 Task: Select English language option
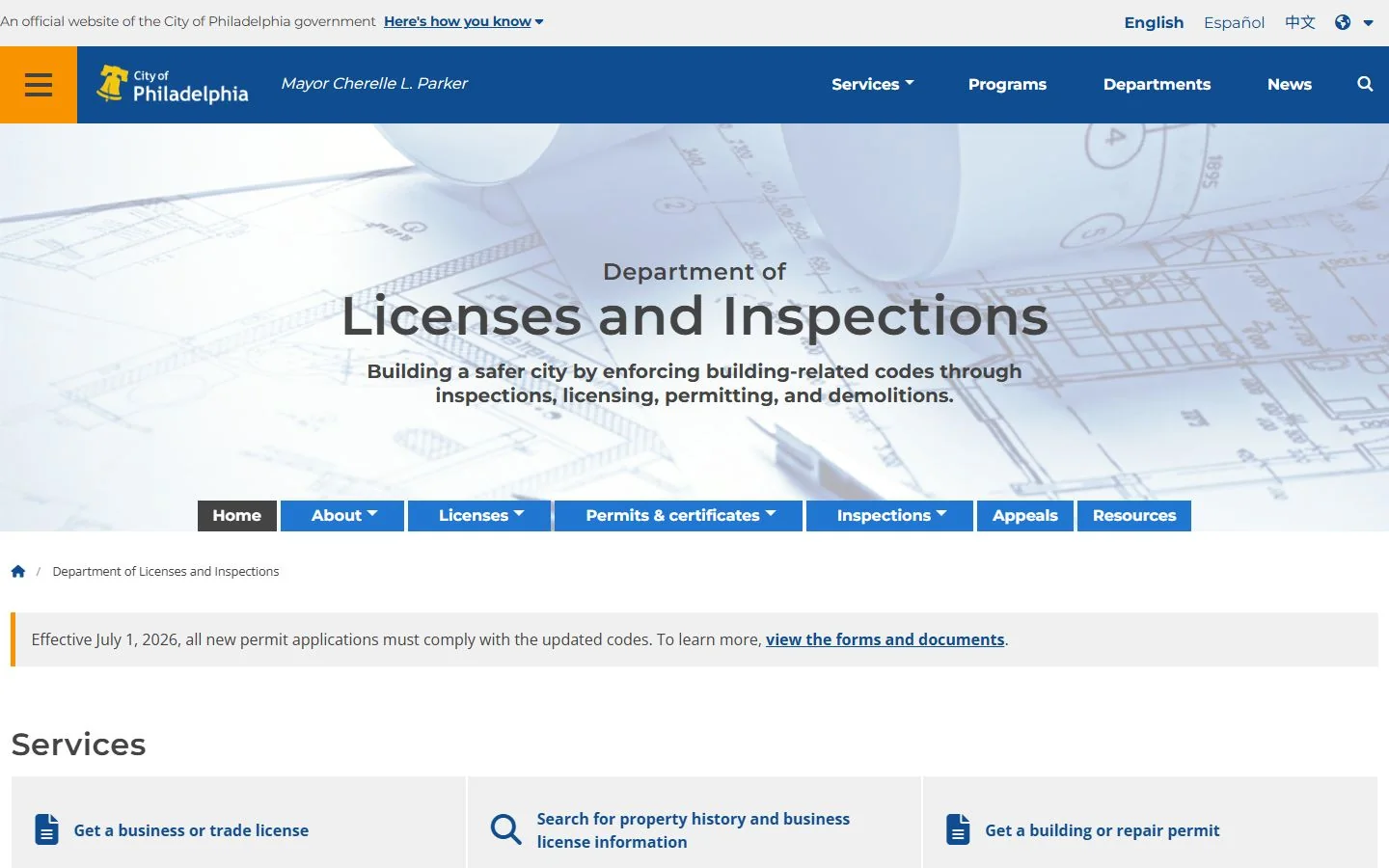pyautogui.click(x=1154, y=22)
